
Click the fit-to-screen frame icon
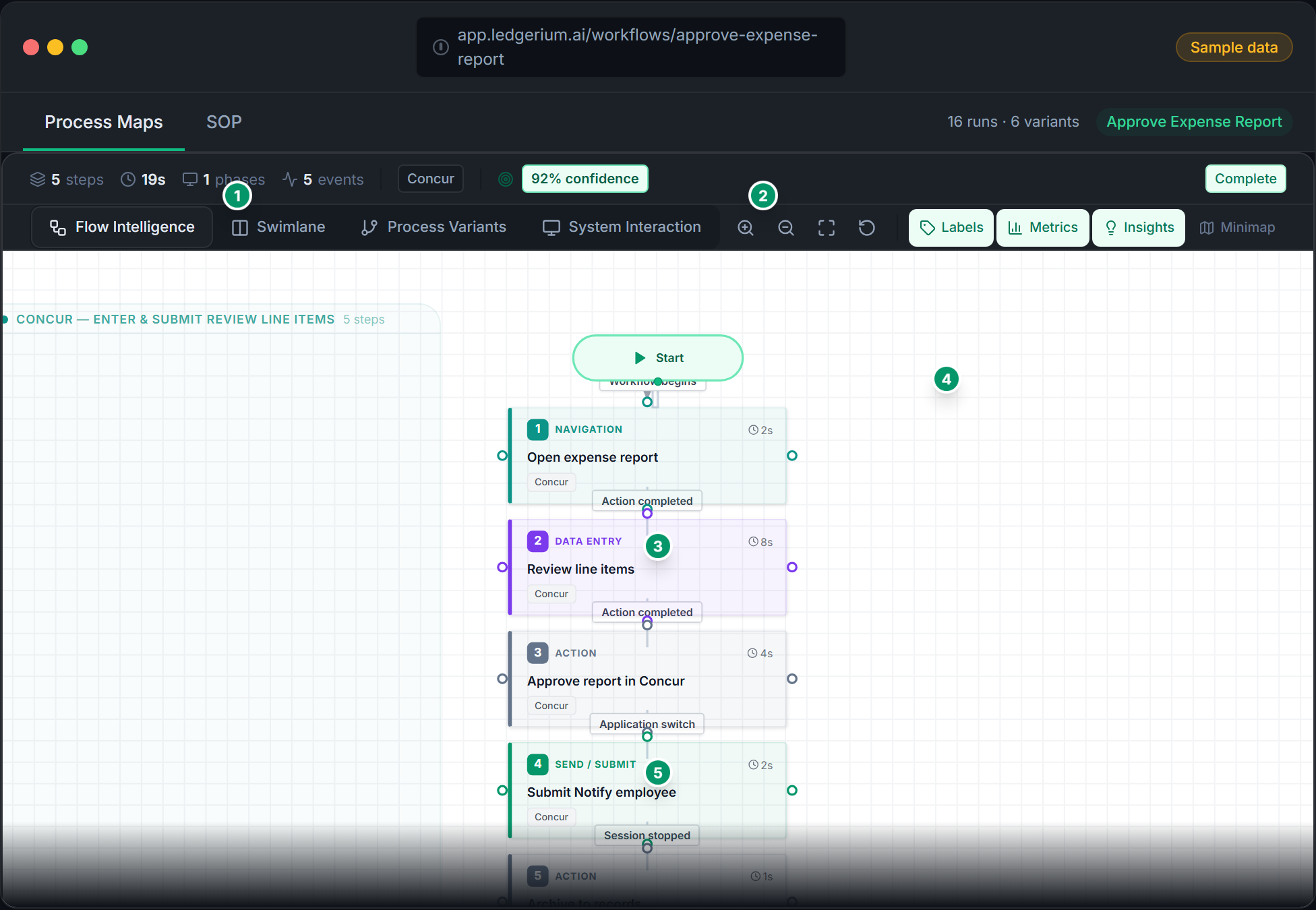tap(827, 228)
